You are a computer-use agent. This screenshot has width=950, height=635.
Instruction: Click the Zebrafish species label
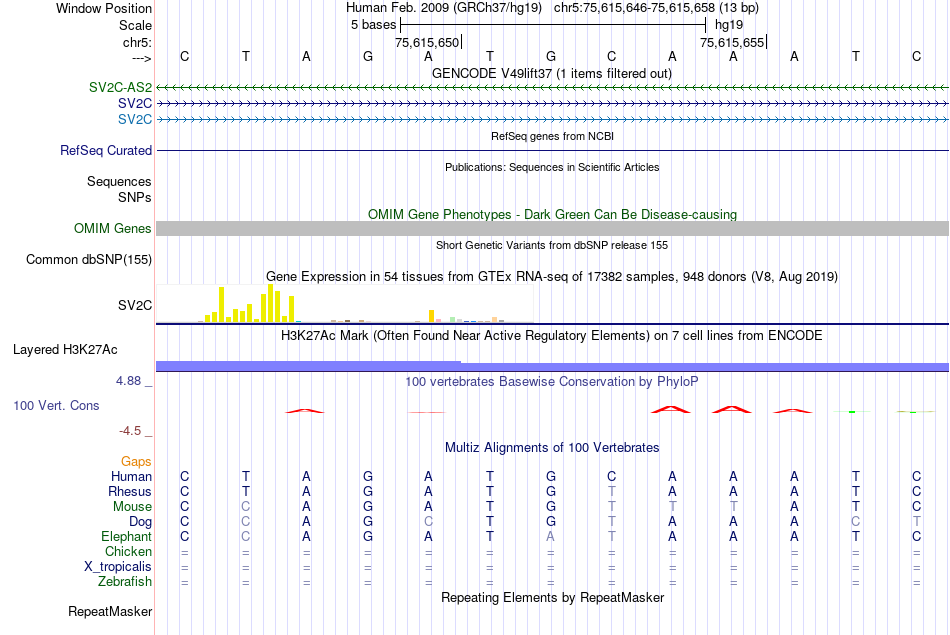tap(125, 581)
